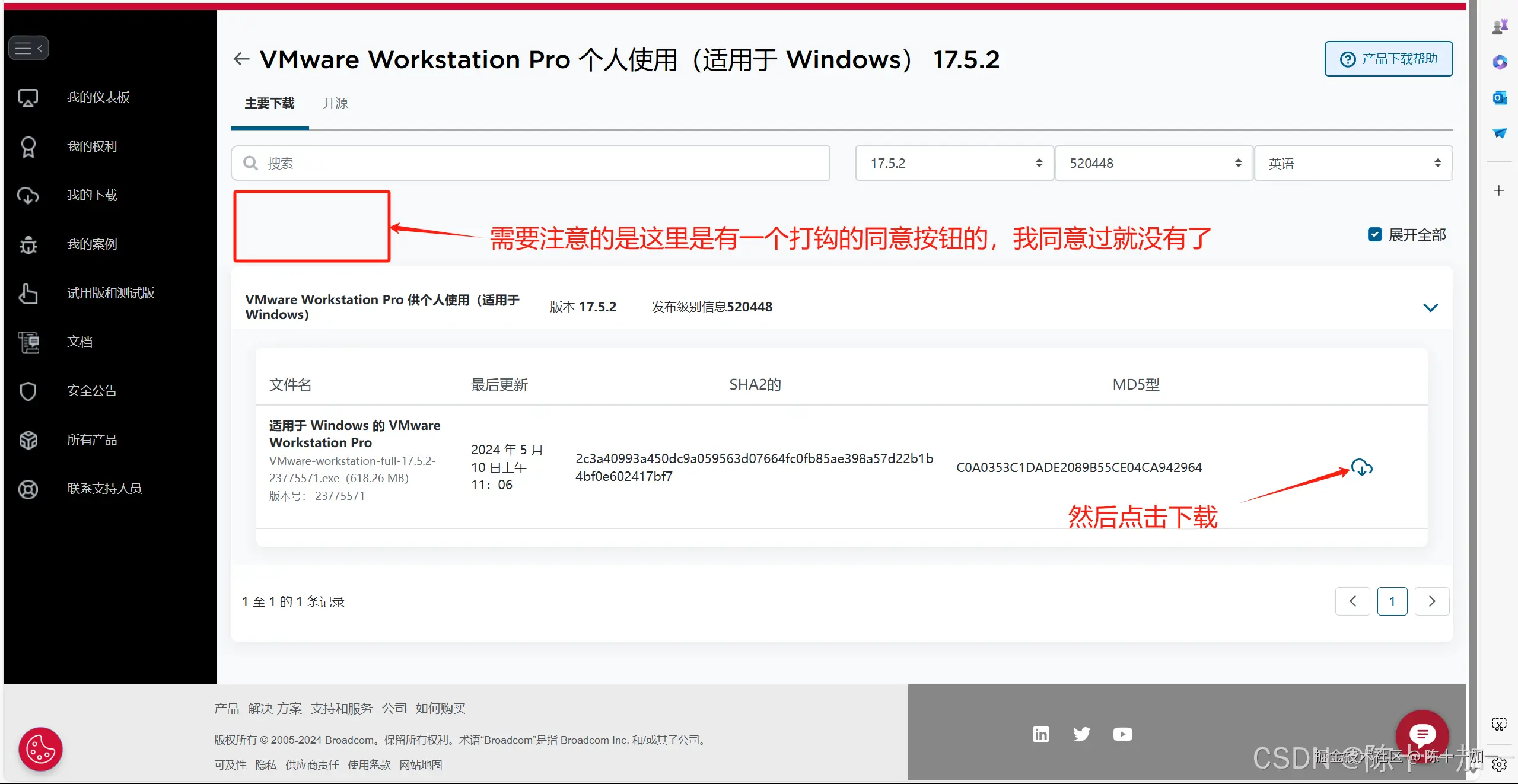Click the 我的案例 bug icon
Screen dimensions: 1518x784
pos(28,244)
